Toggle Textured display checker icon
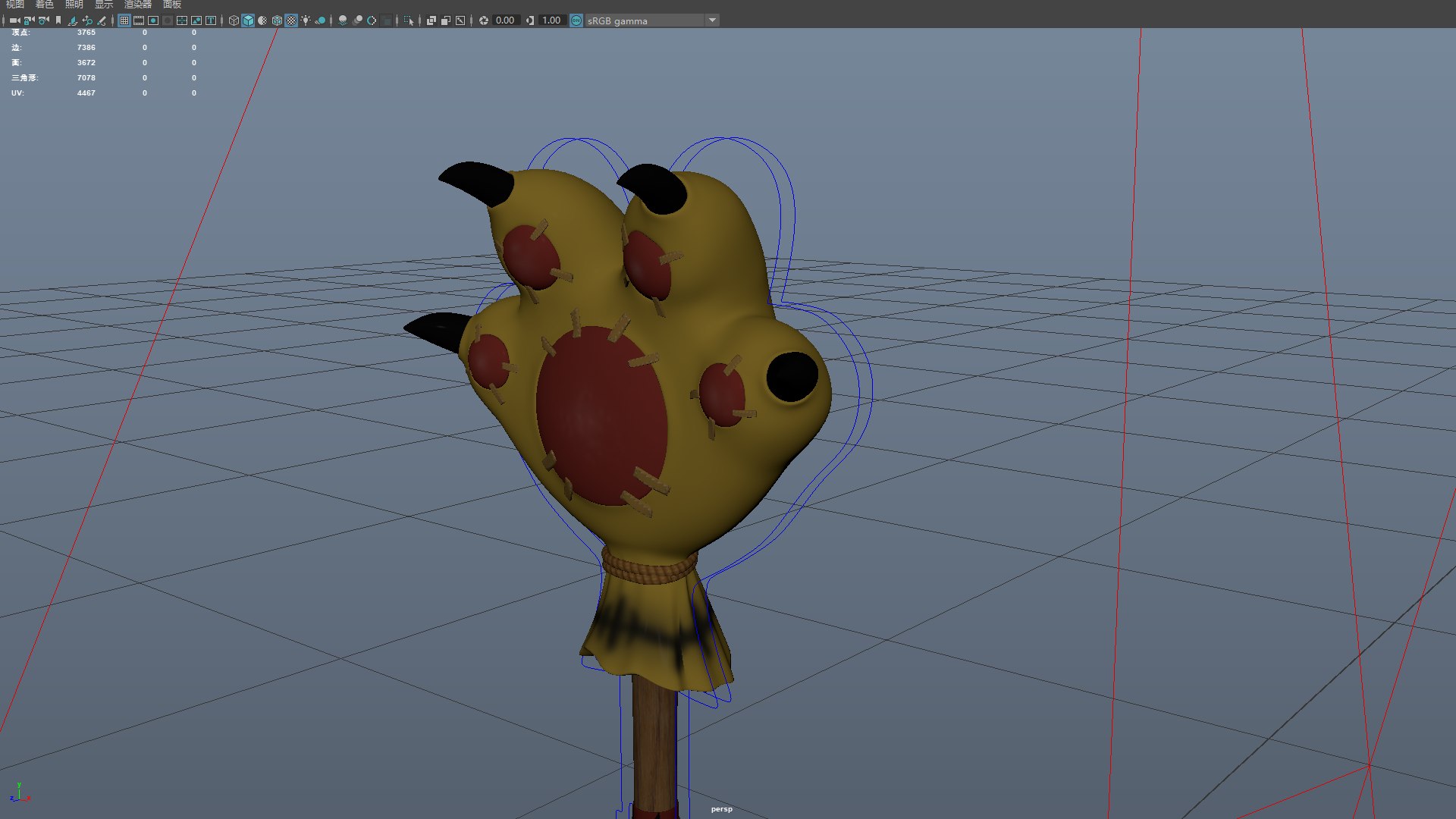 (291, 20)
